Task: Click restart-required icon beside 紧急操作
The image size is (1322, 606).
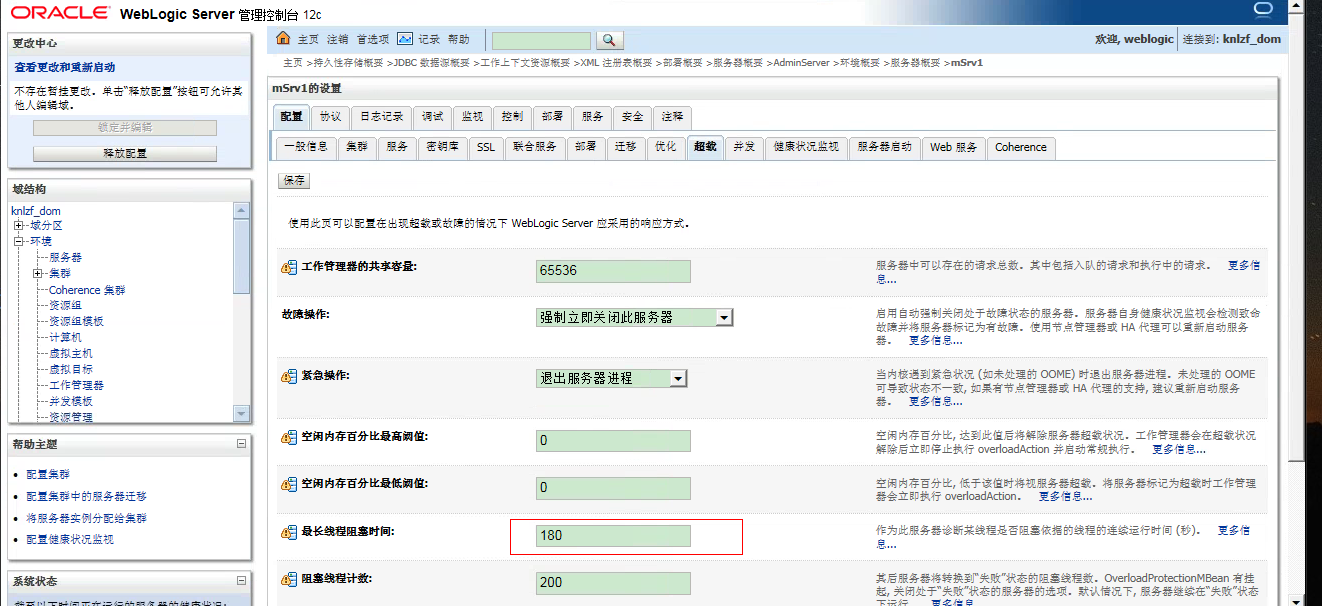Action: [289, 376]
